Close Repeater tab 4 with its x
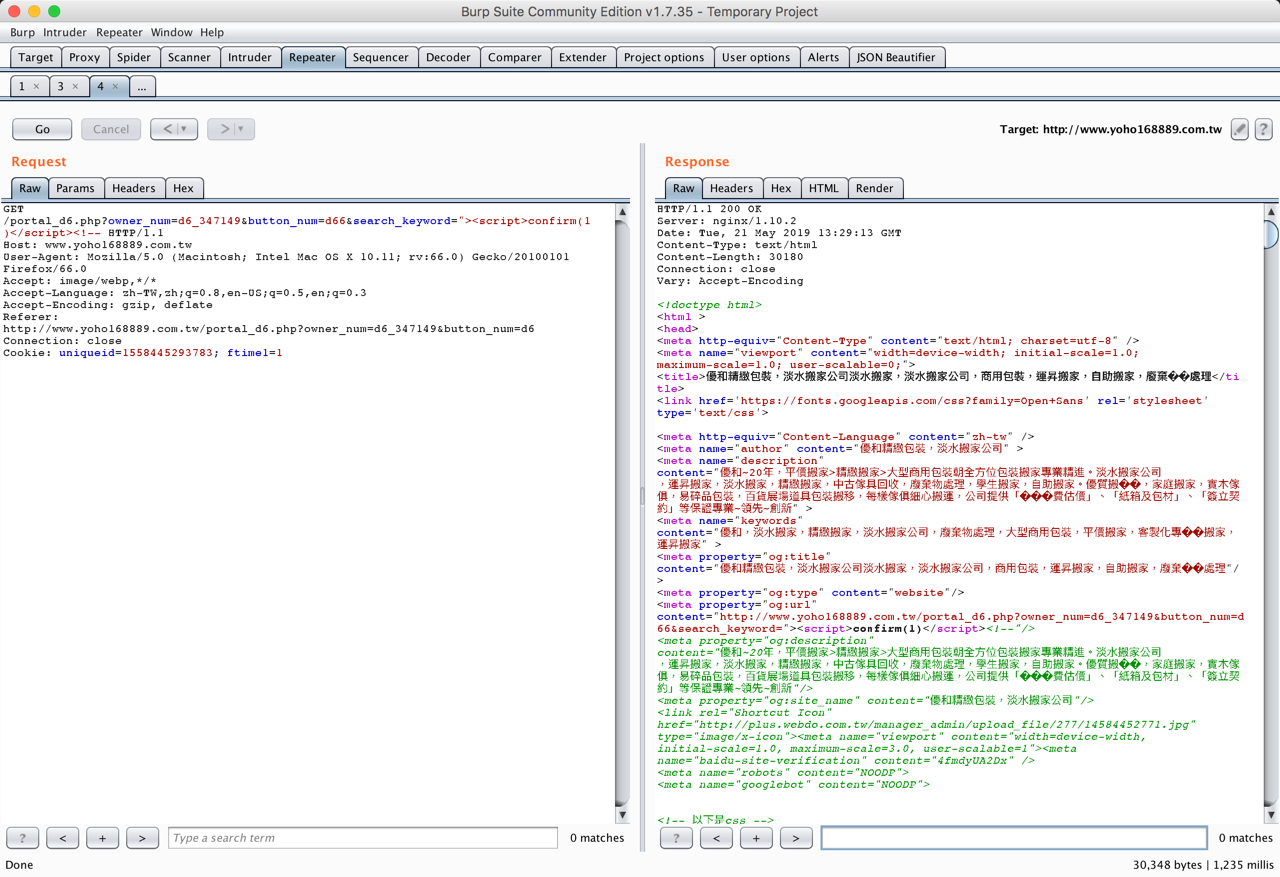This screenshot has width=1280, height=877. [x=115, y=87]
